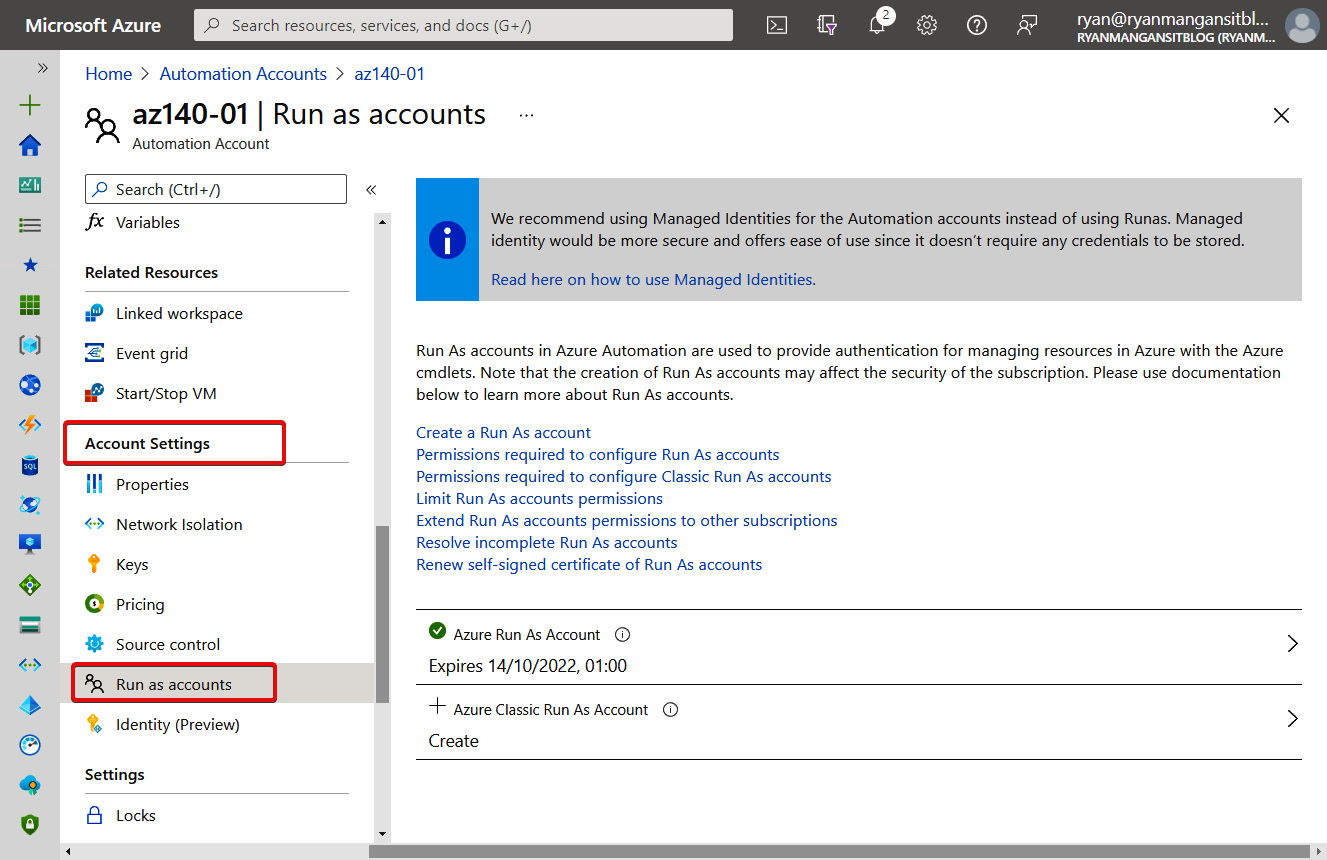Image resolution: width=1327 pixels, height=860 pixels.
Task: Open Limit Run As accounts permissions link
Action: 539,499
